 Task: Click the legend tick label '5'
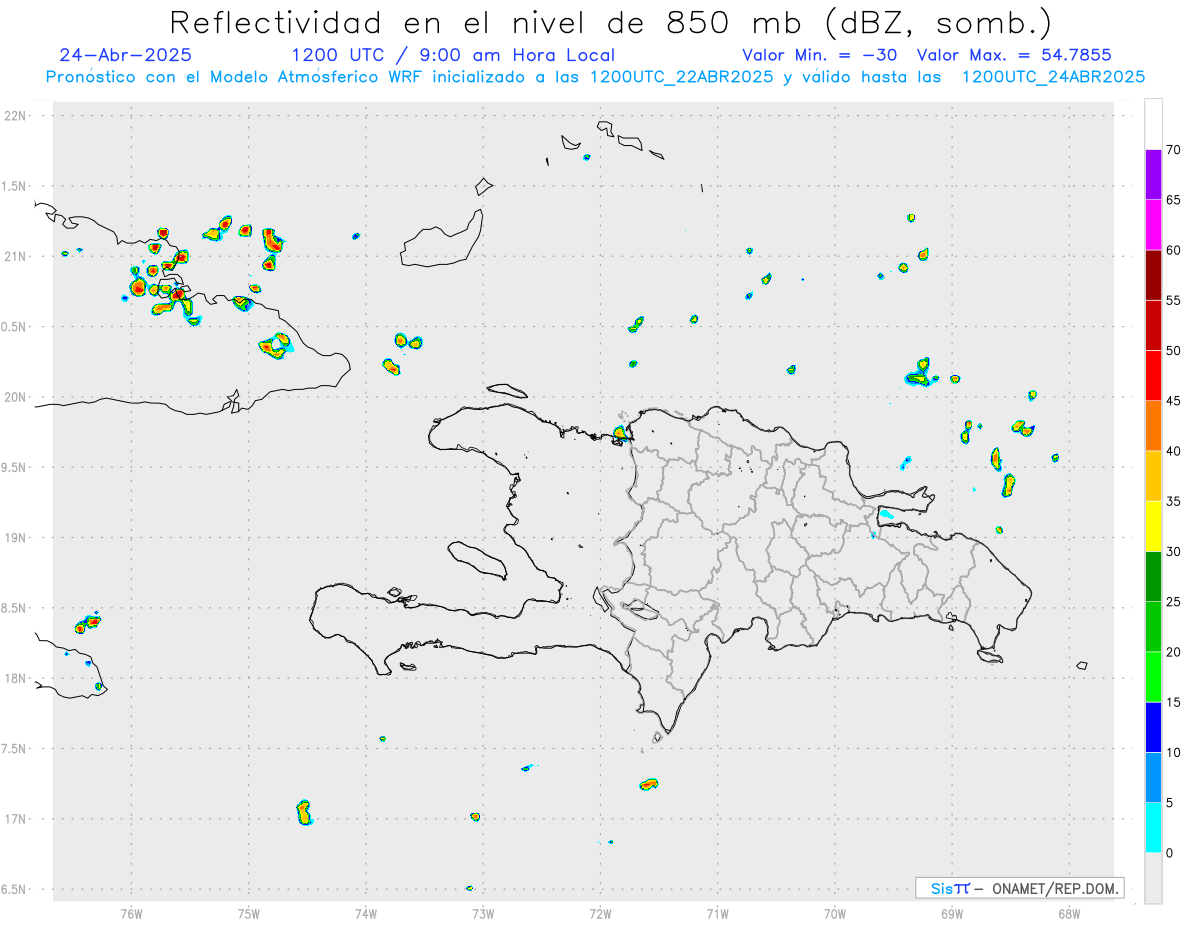pyautogui.click(x=1169, y=803)
